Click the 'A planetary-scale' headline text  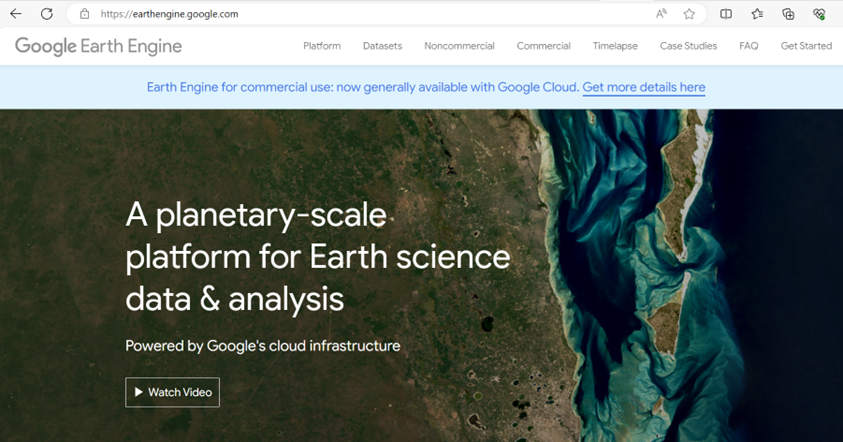[256, 215]
